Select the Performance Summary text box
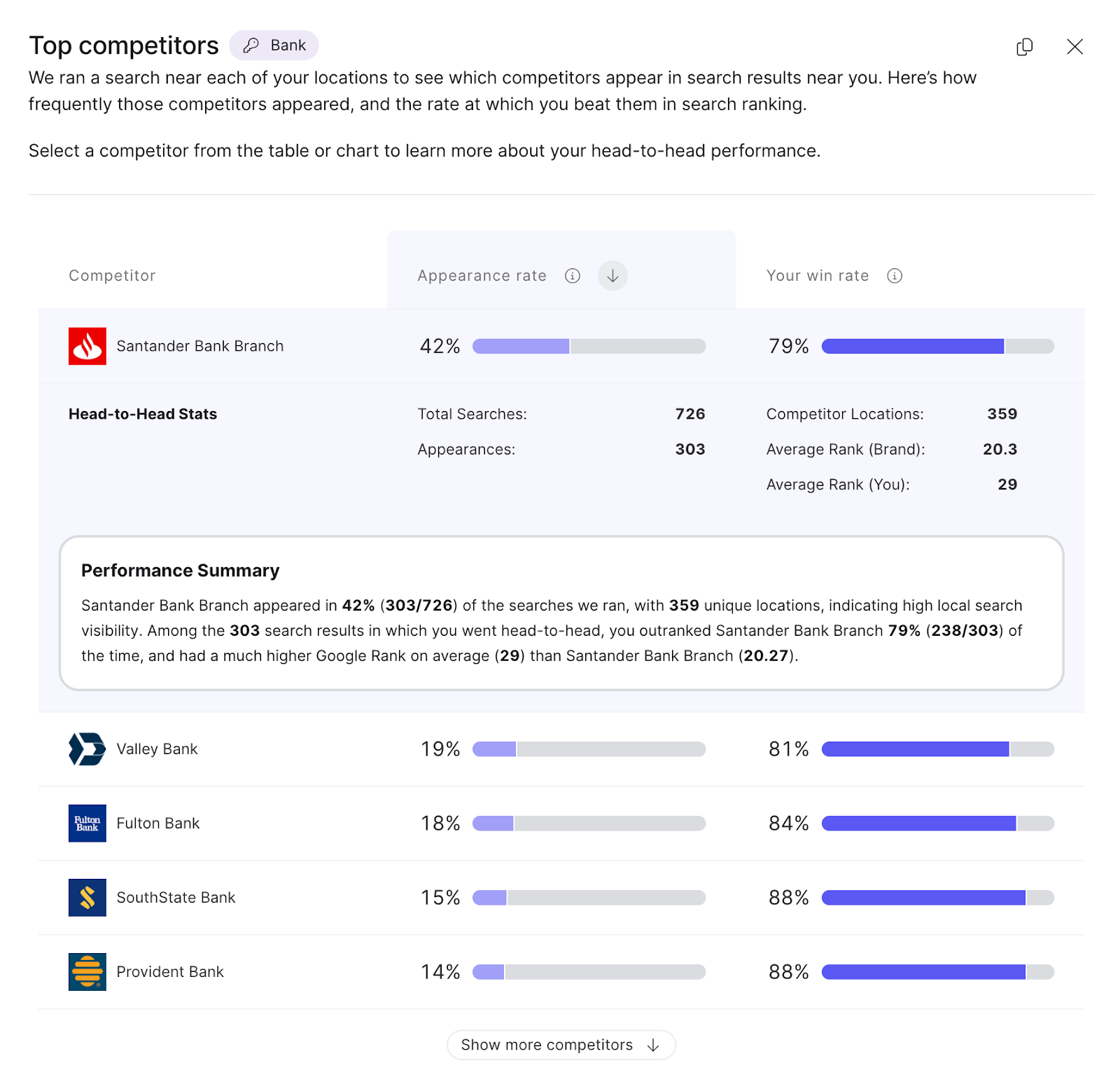The height and width of the screenshot is (1084, 1120). click(x=561, y=613)
